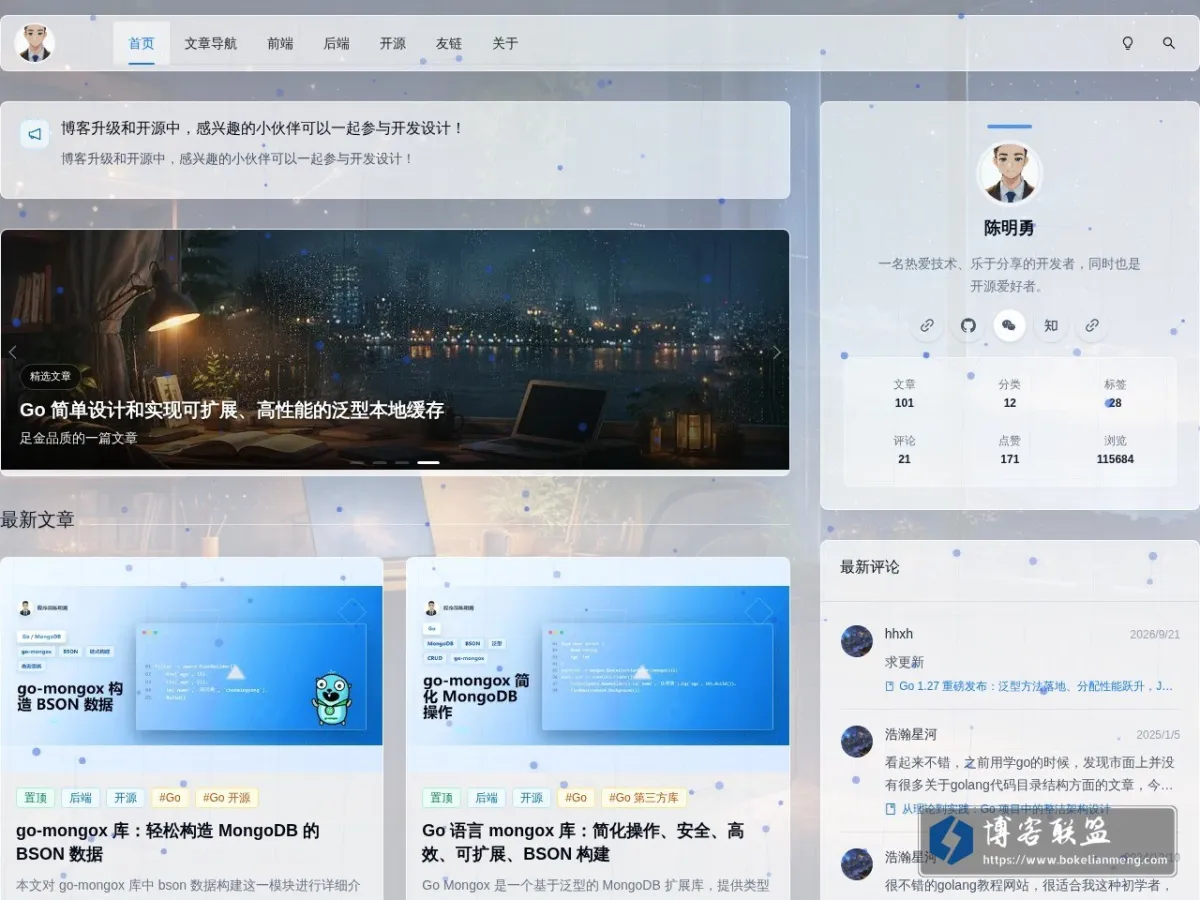Click document icon before Go 1.27 link
Image resolution: width=1200 pixels, height=900 pixels.
[x=890, y=686]
